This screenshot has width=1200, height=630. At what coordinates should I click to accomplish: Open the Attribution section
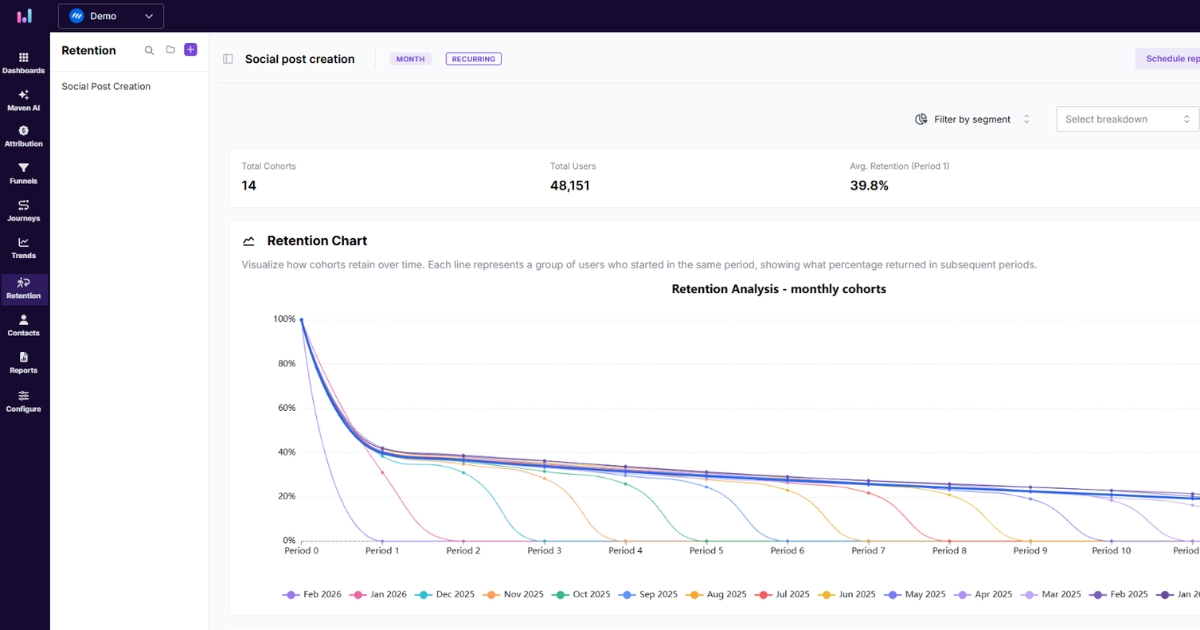(x=22, y=136)
